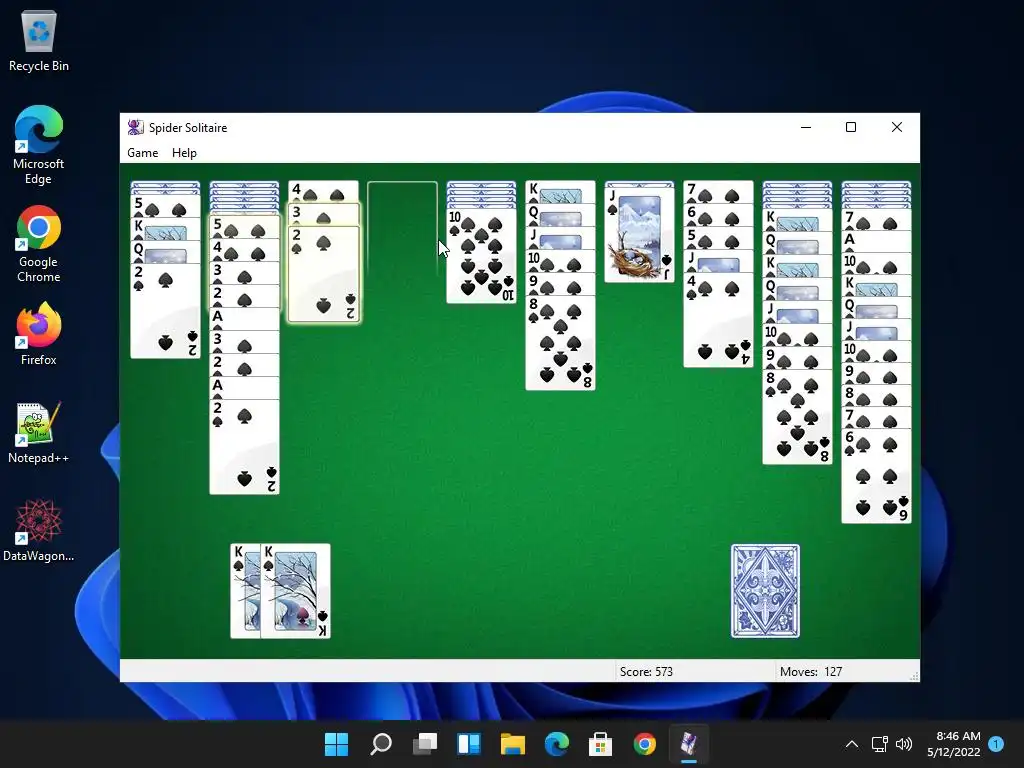Open the Windows Start menu
The width and height of the screenshot is (1024, 768).
pyautogui.click(x=337, y=744)
